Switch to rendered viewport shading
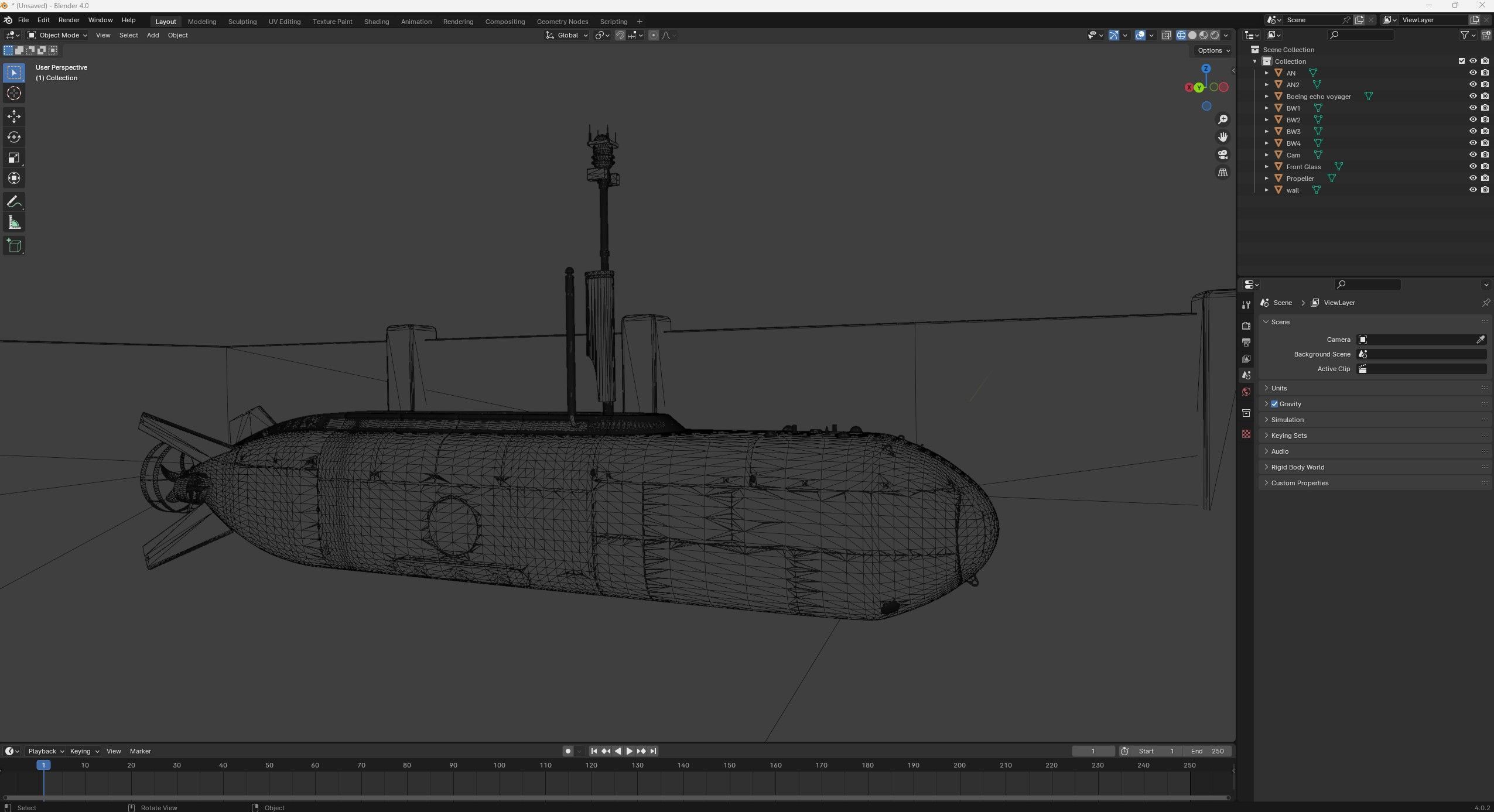The height and width of the screenshot is (812, 1494). [x=1215, y=35]
